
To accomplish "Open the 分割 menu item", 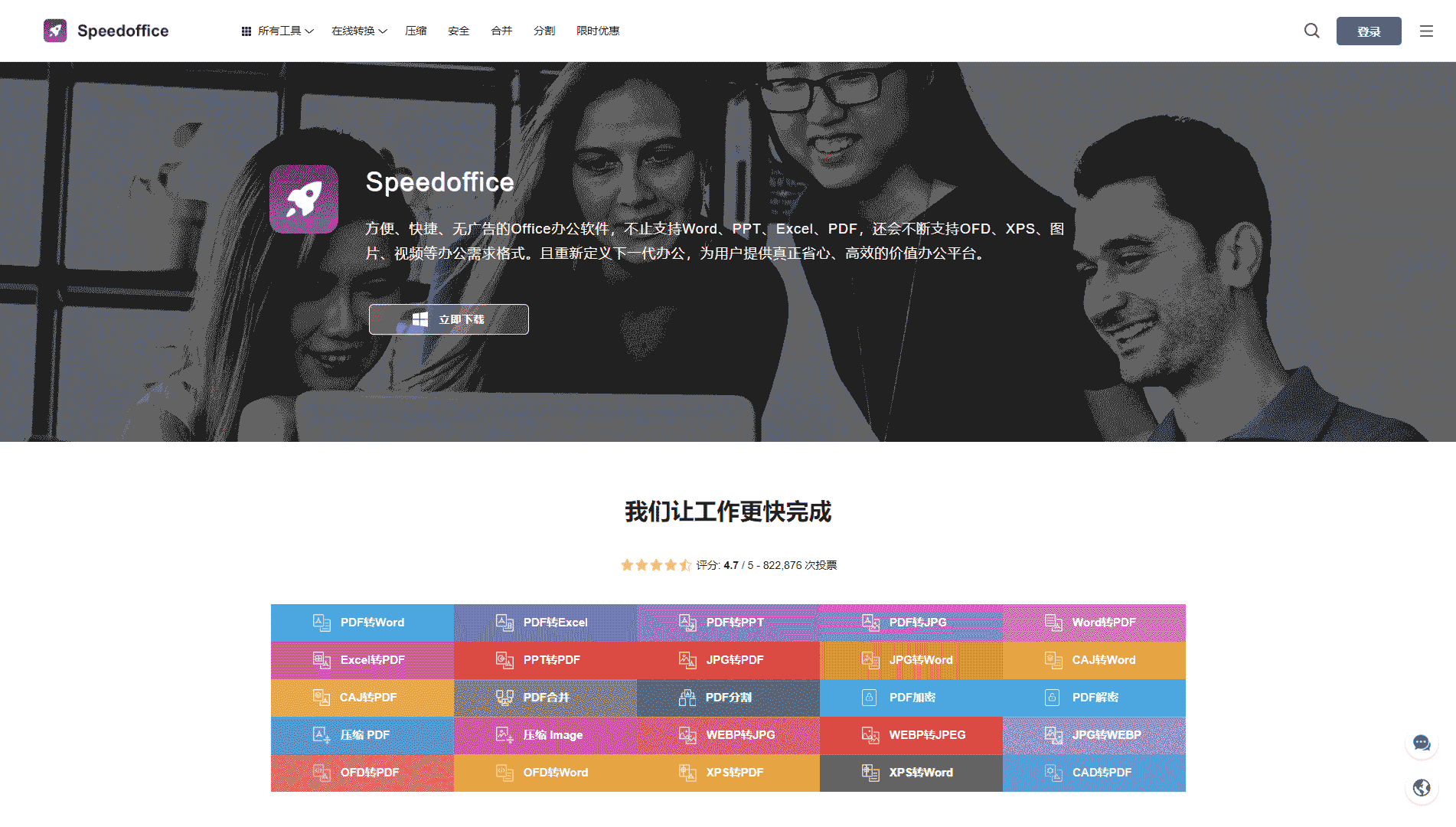I will tap(544, 31).
